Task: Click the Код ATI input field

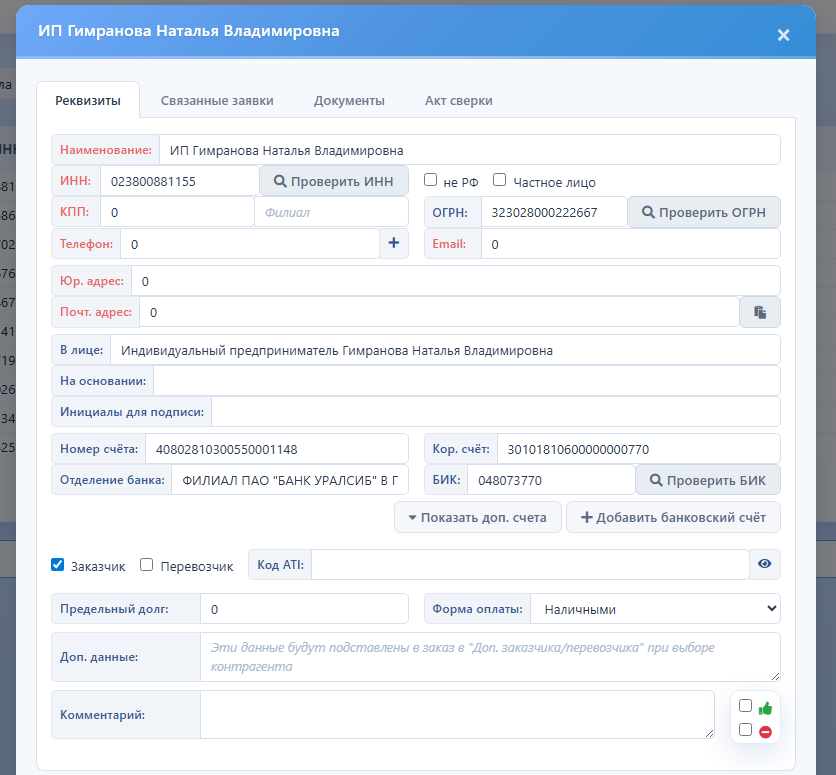Action: (530, 564)
